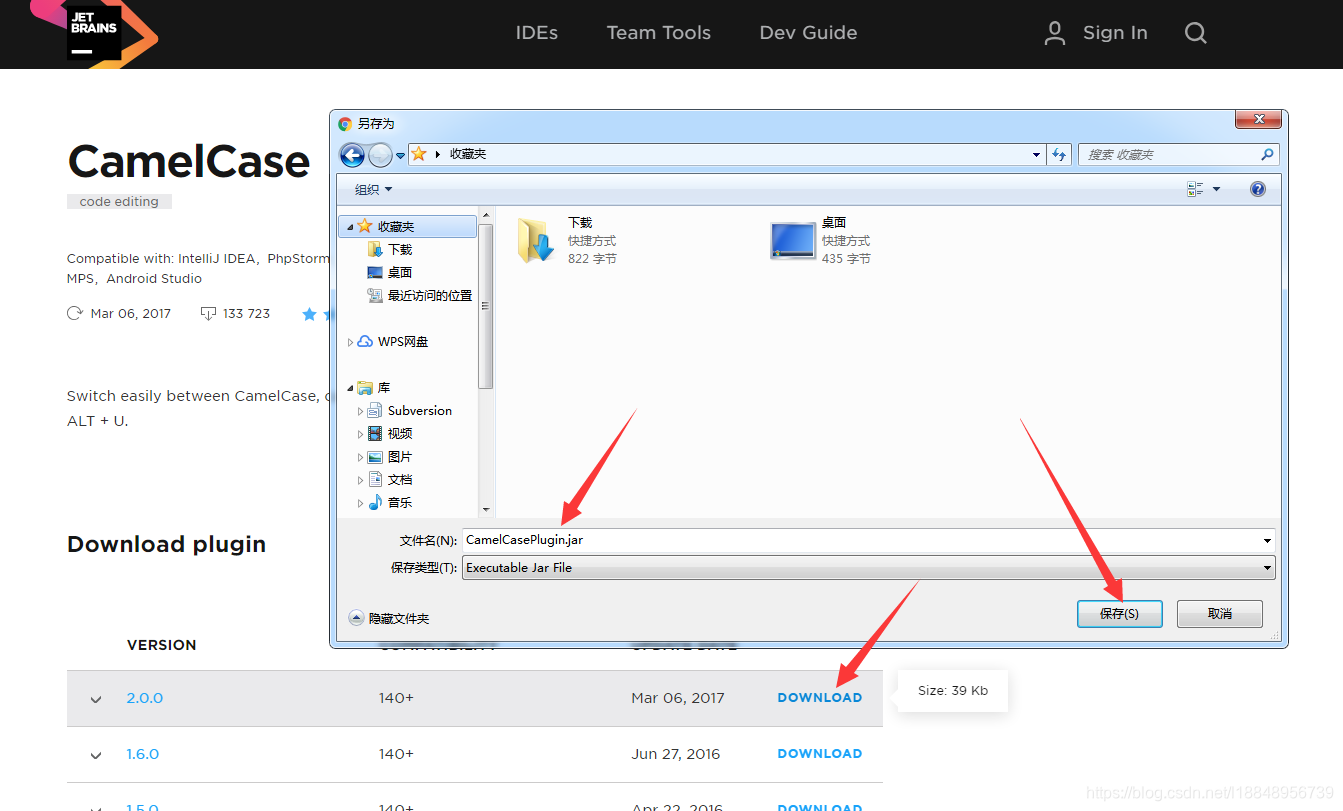Click the blue rating star icon
1343x811 pixels.
coord(310,314)
